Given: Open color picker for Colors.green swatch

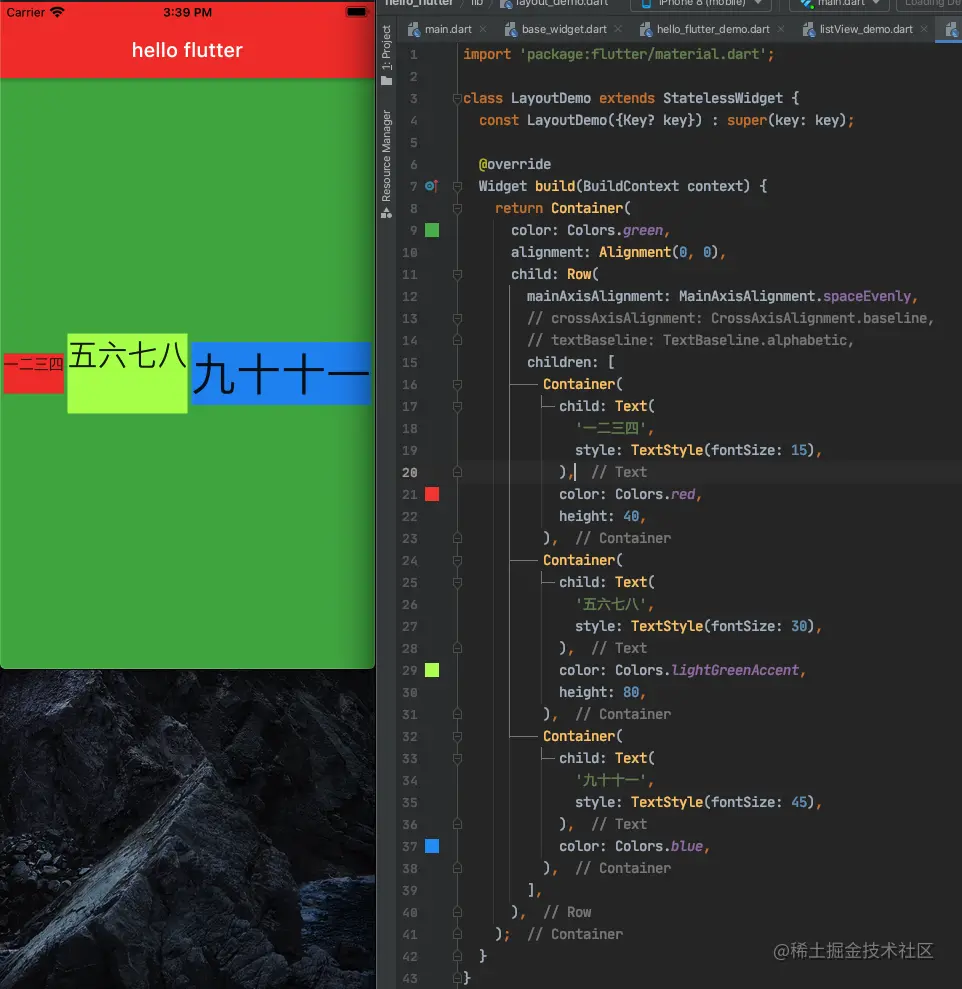Looking at the screenshot, I should [x=432, y=230].
